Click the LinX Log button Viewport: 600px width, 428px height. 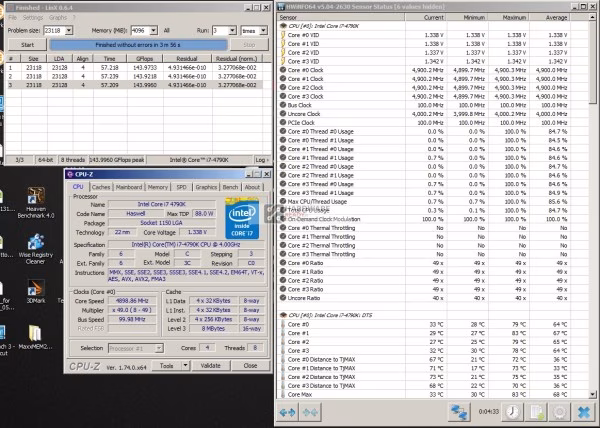[262, 160]
